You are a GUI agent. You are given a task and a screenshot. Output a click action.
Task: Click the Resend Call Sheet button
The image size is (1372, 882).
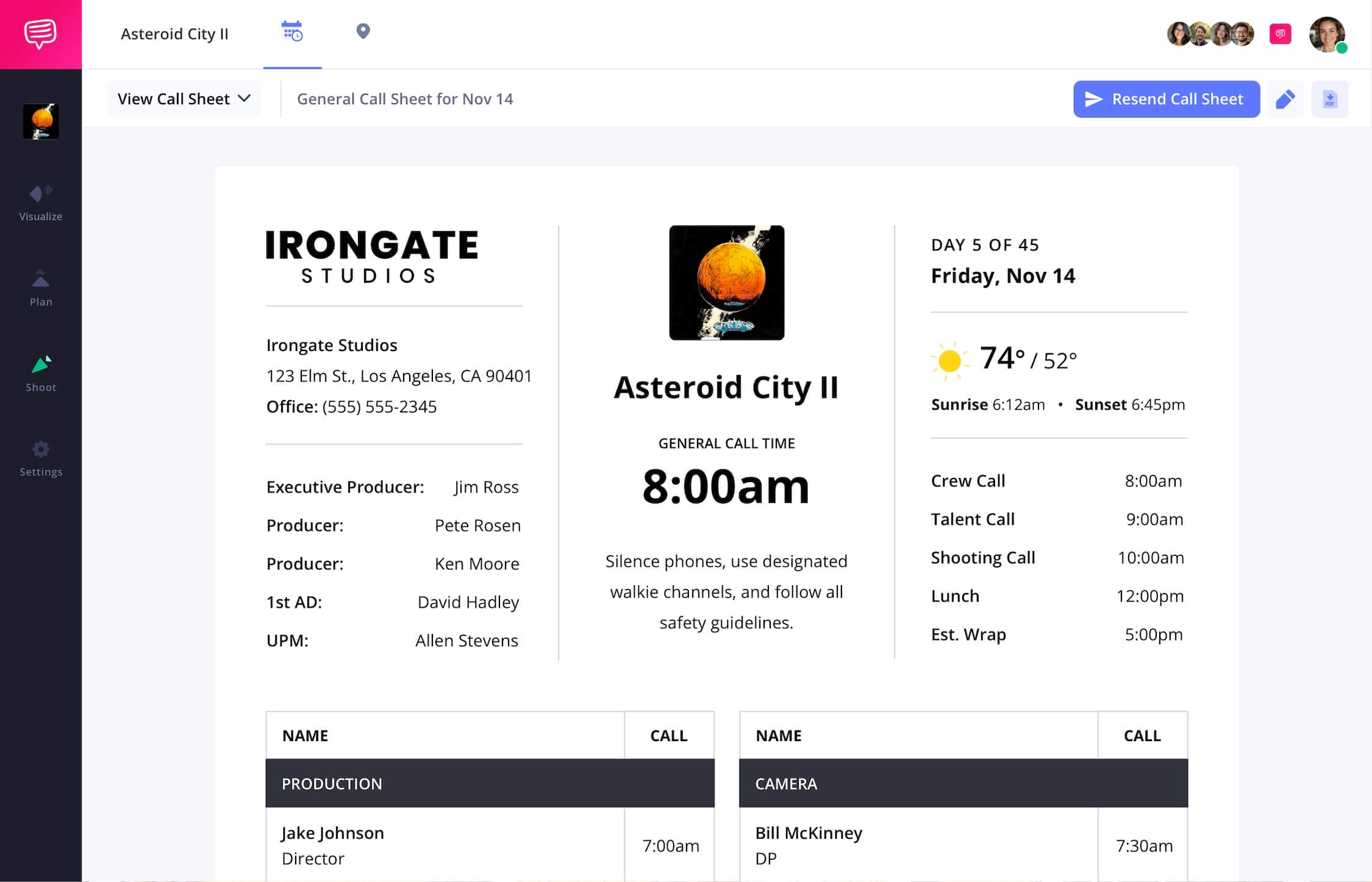[1165, 98]
